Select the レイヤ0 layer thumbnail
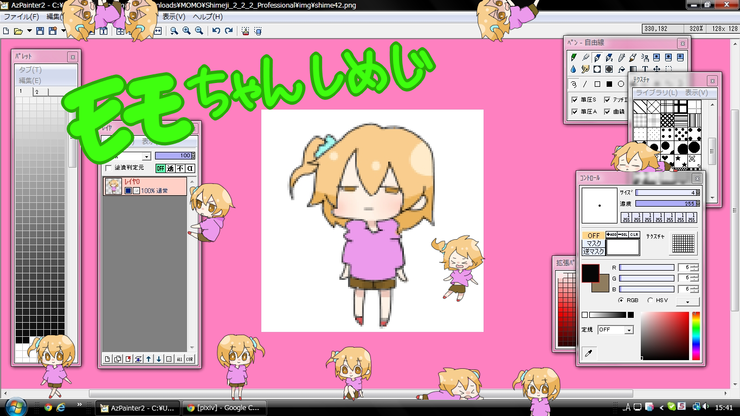The image size is (740, 416). click(113, 187)
